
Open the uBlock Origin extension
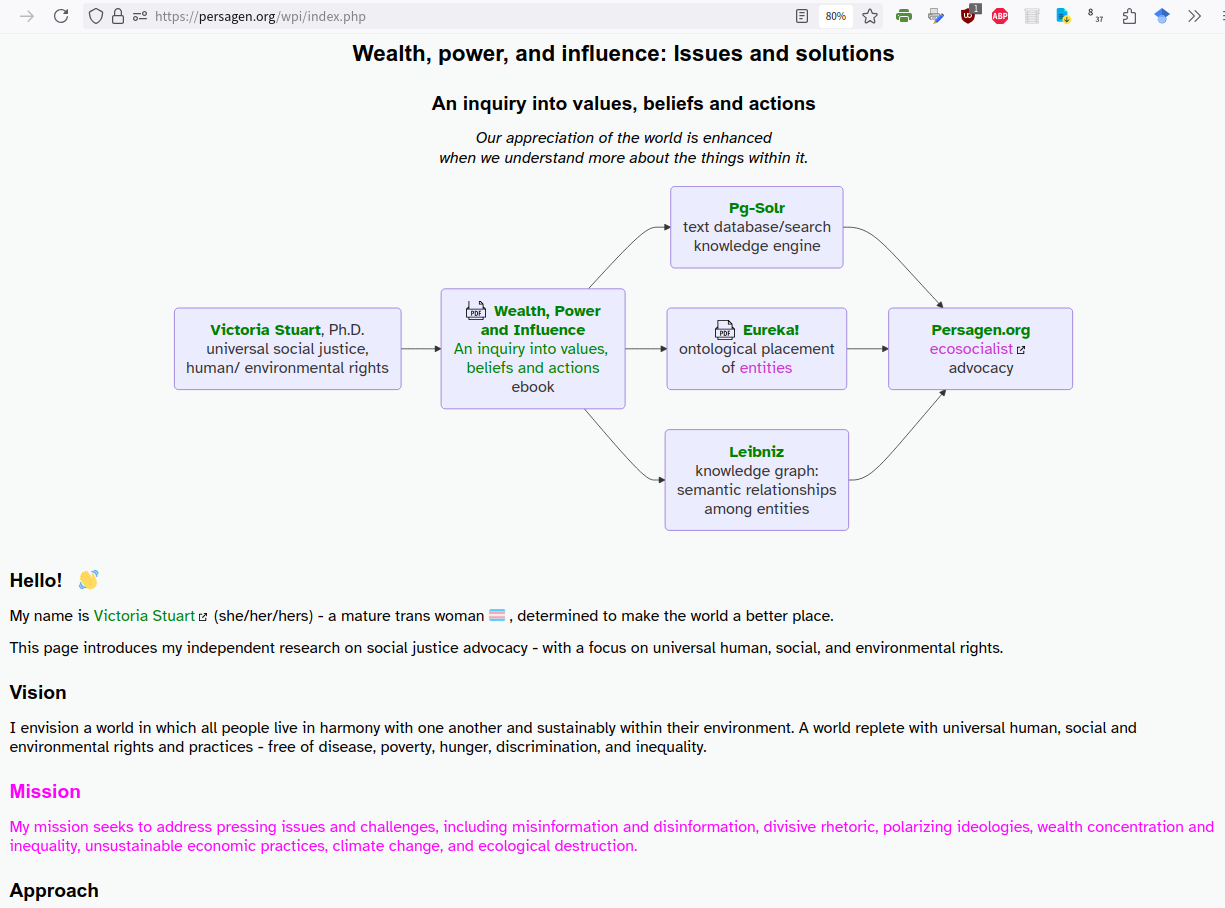[x=968, y=16]
